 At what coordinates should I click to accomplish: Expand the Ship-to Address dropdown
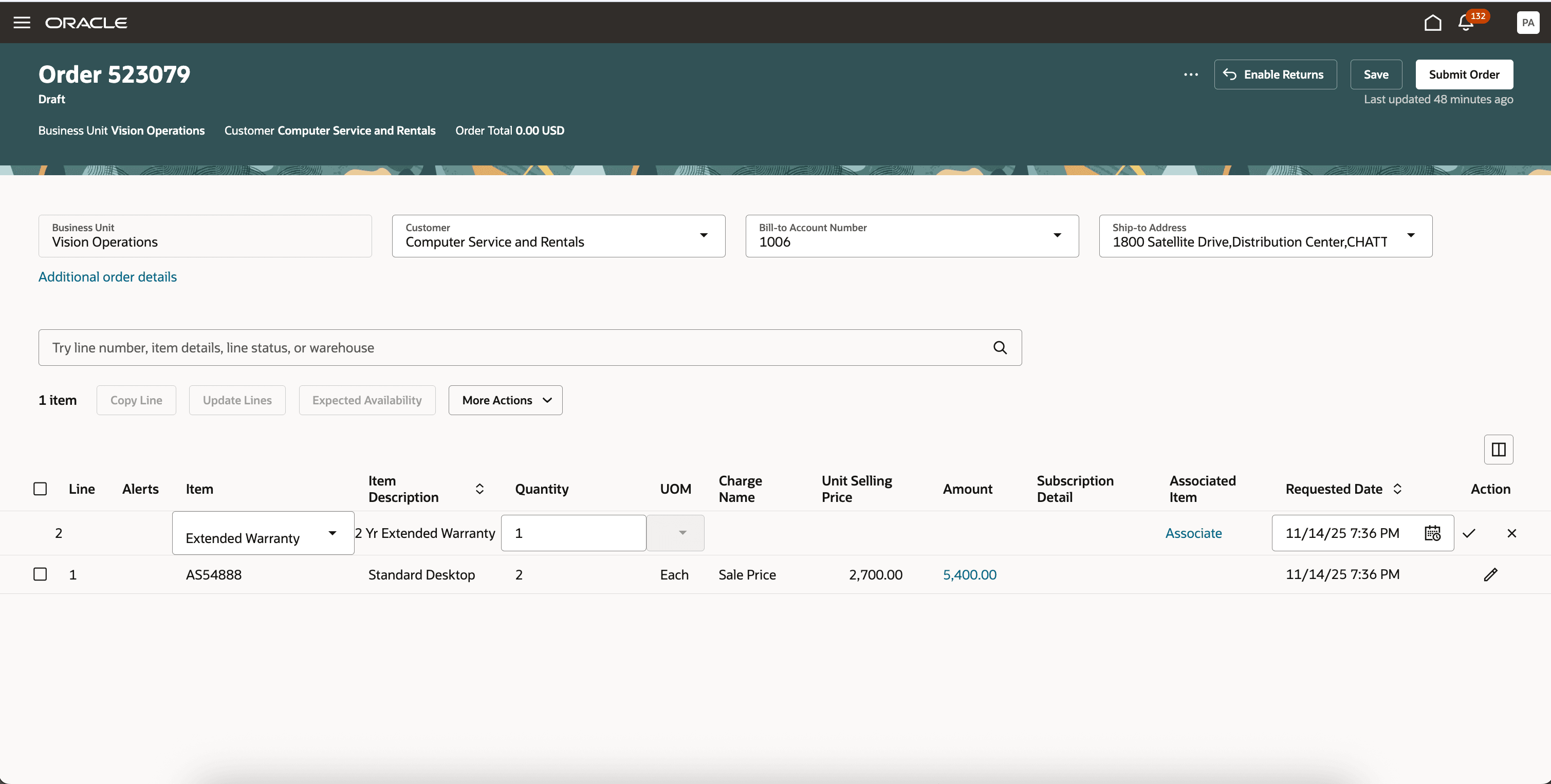[x=1410, y=235]
